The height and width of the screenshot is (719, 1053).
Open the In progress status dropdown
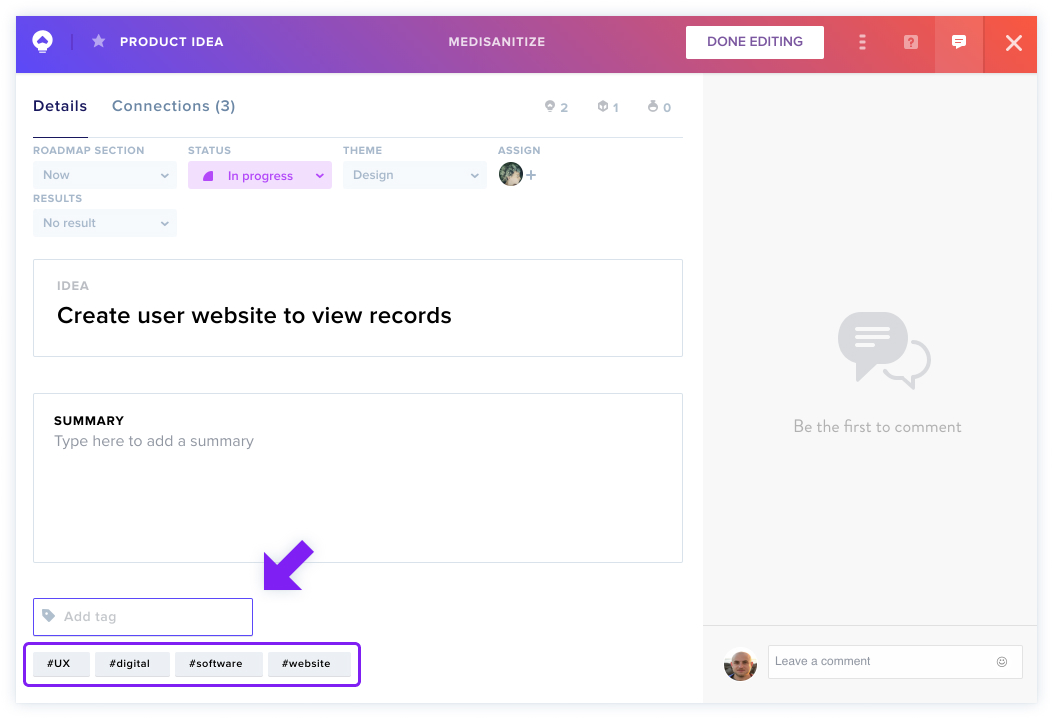tap(260, 175)
